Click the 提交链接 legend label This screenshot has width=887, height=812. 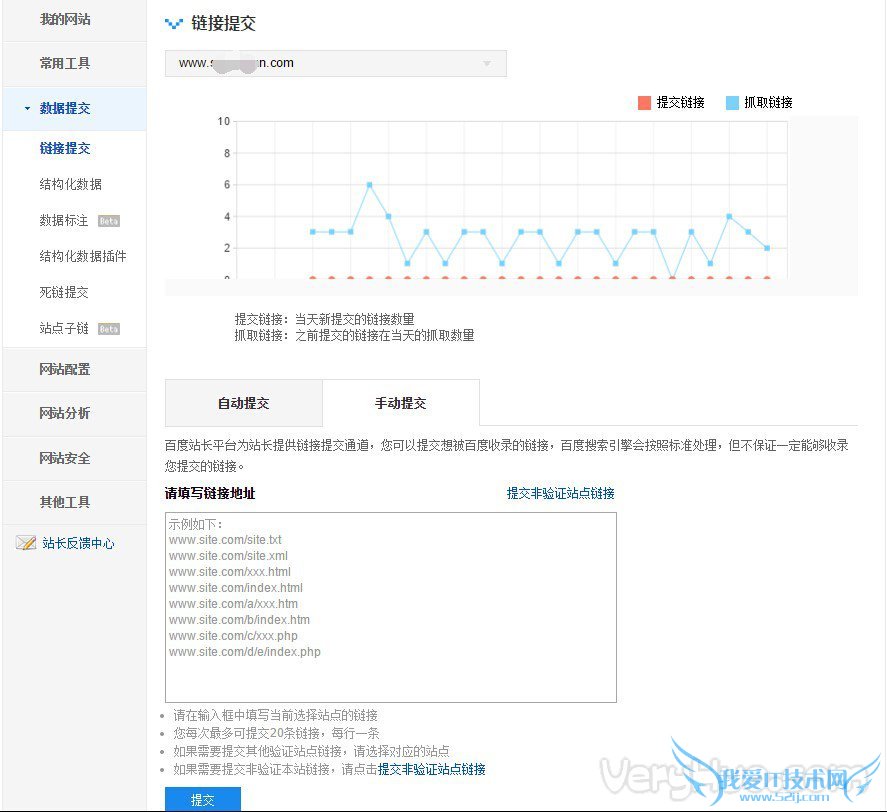coord(681,102)
